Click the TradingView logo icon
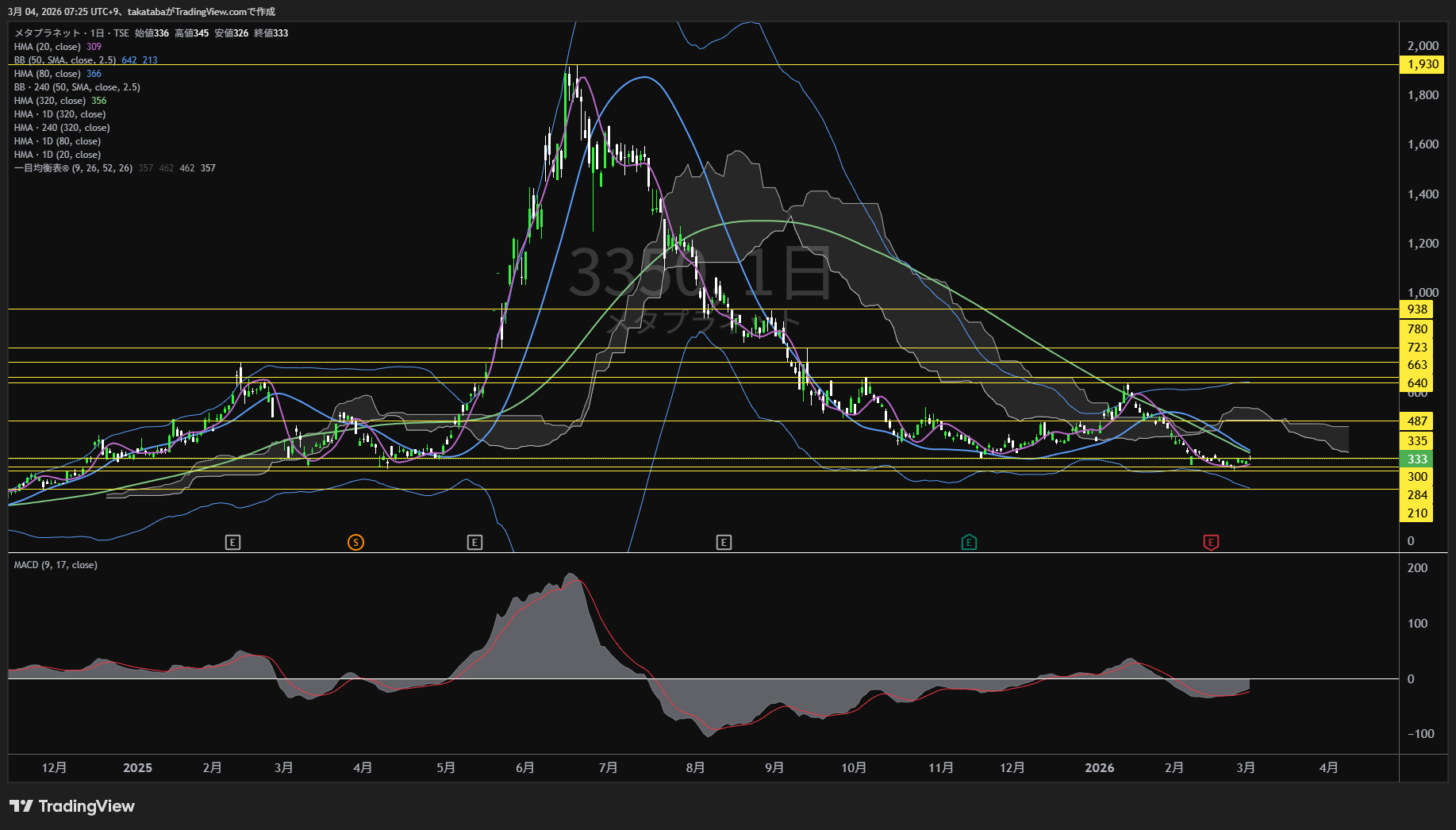Viewport: 1456px width, 830px height. 21,806
